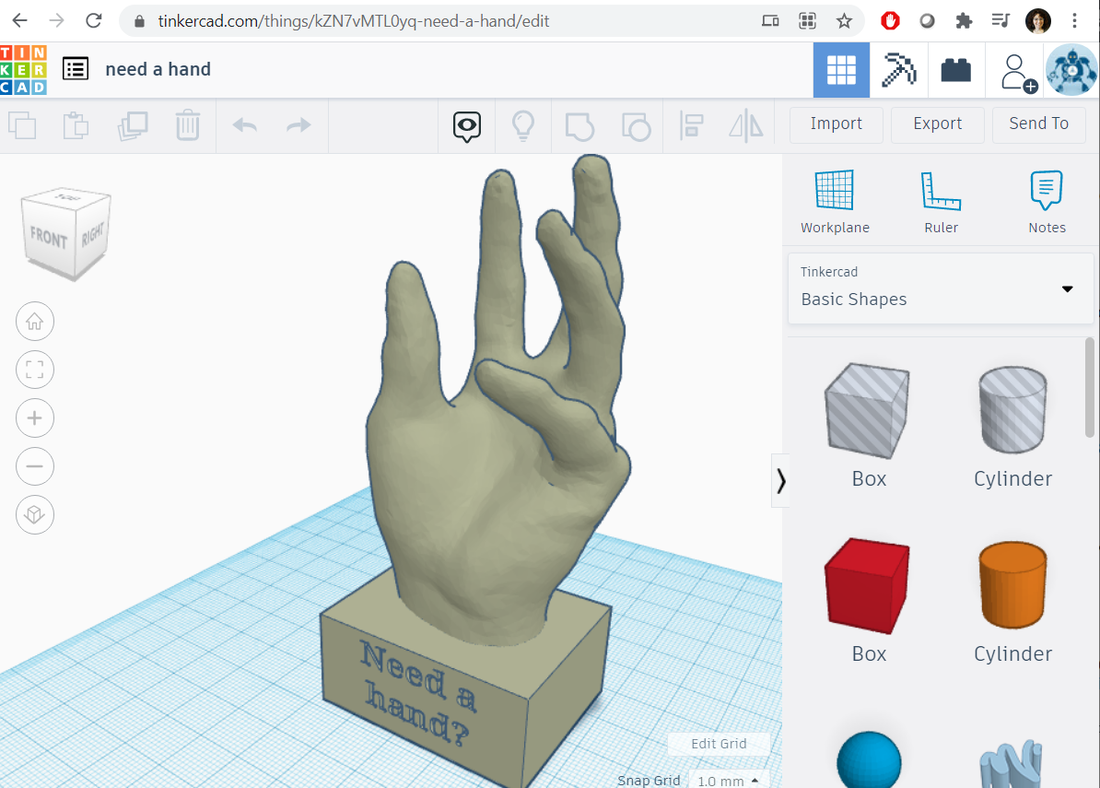Click the red ad-blocker extension icon

click(890, 21)
